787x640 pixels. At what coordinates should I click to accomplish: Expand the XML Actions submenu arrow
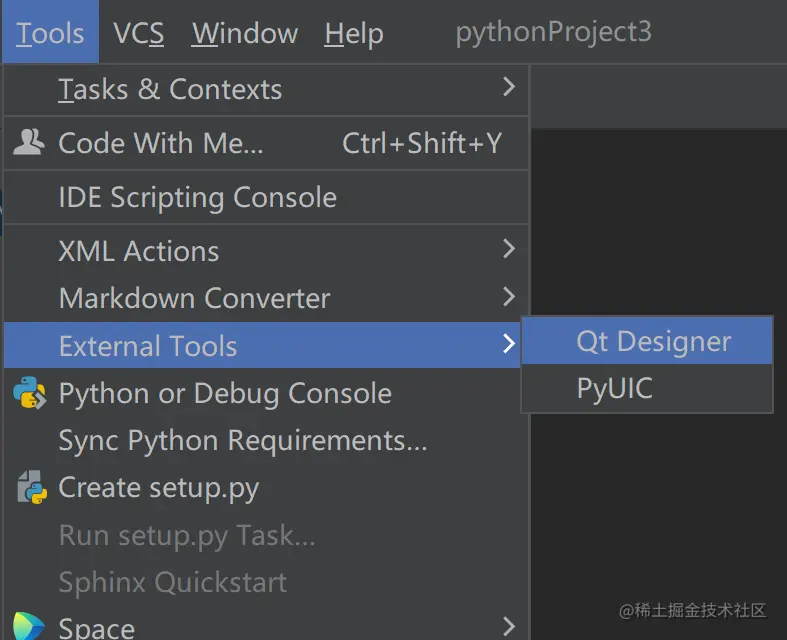(x=508, y=249)
